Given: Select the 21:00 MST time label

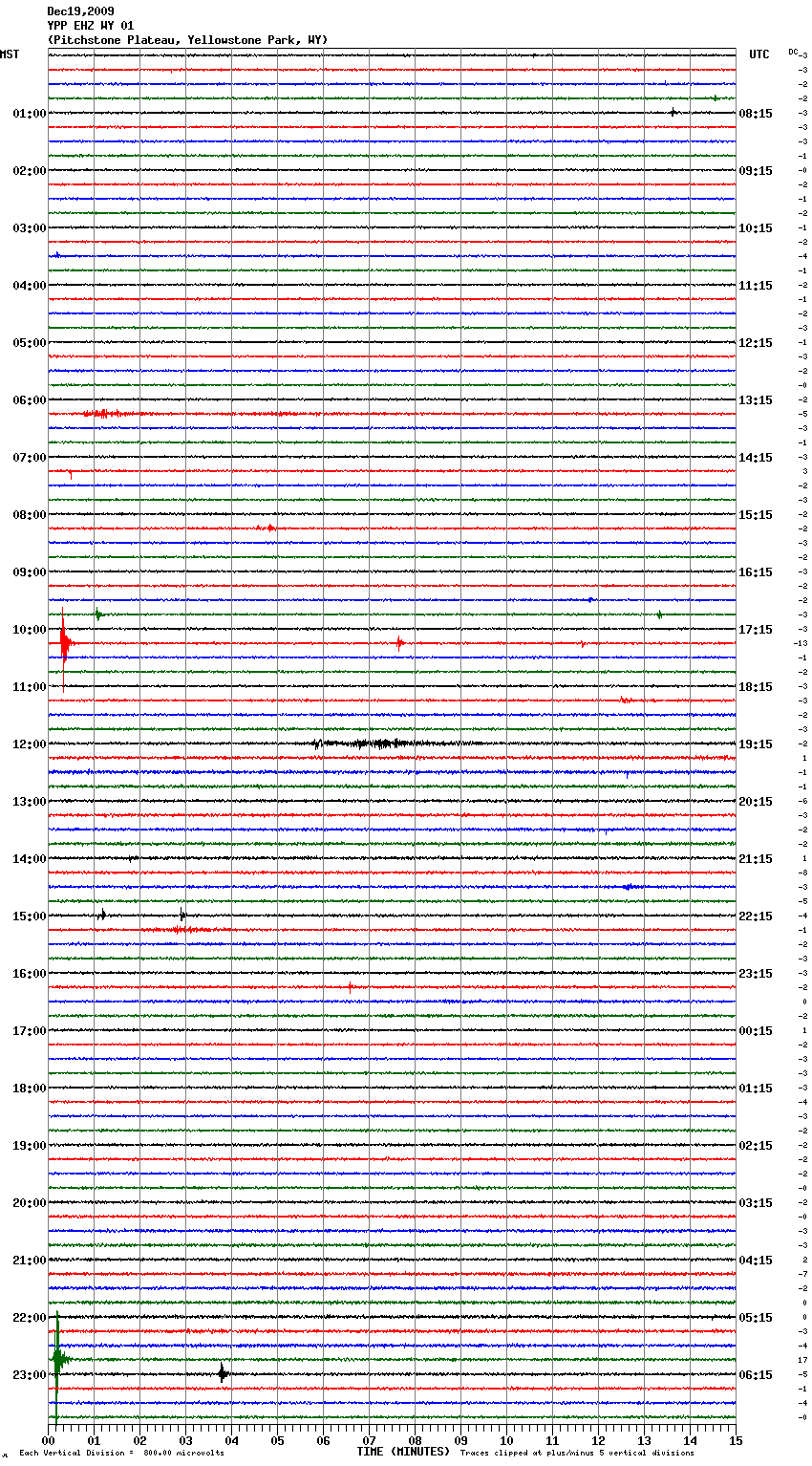Looking at the screenshot, I should (x=30, y=1261).
